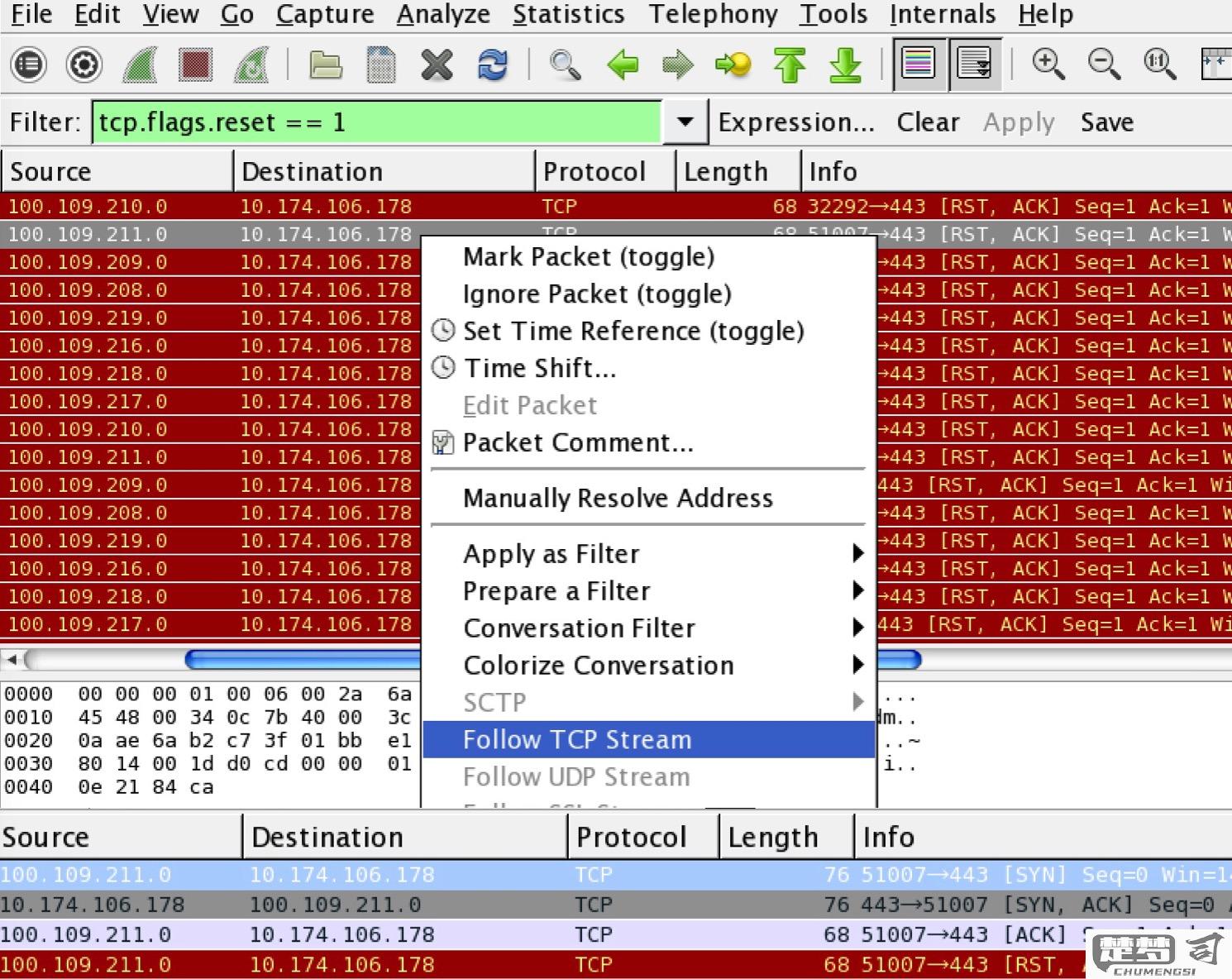Click the horizontal scrollbar thumb in the packet list
Image resolution: width=1232 pixels, height=979 pixels.
coord(552,659)
